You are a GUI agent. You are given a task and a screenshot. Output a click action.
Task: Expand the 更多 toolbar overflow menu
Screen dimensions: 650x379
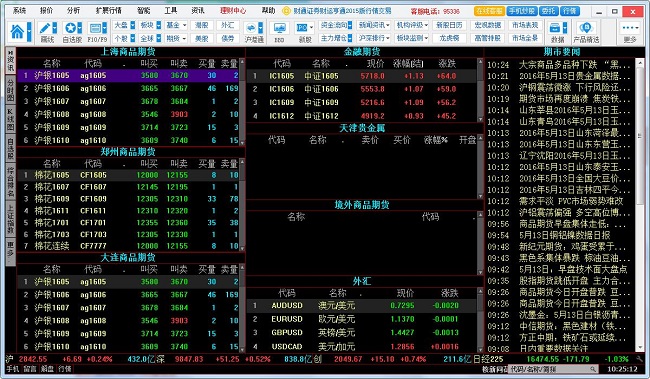coord(630,32)
